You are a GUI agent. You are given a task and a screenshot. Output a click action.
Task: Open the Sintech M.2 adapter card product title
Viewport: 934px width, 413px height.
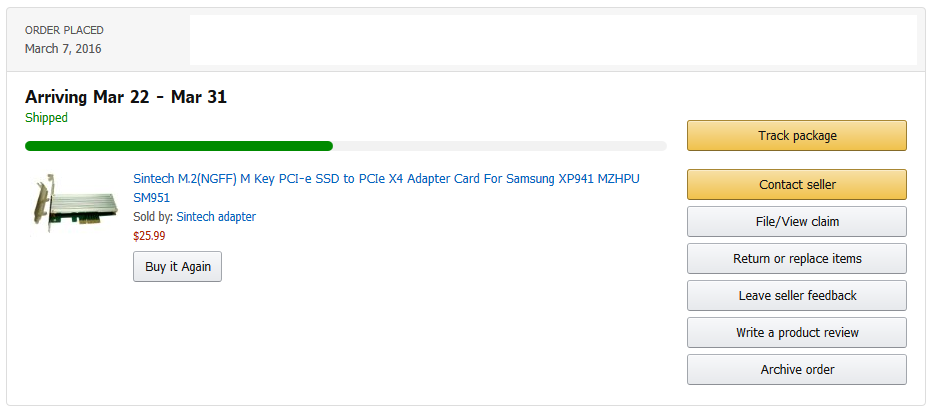coord(386,188)
